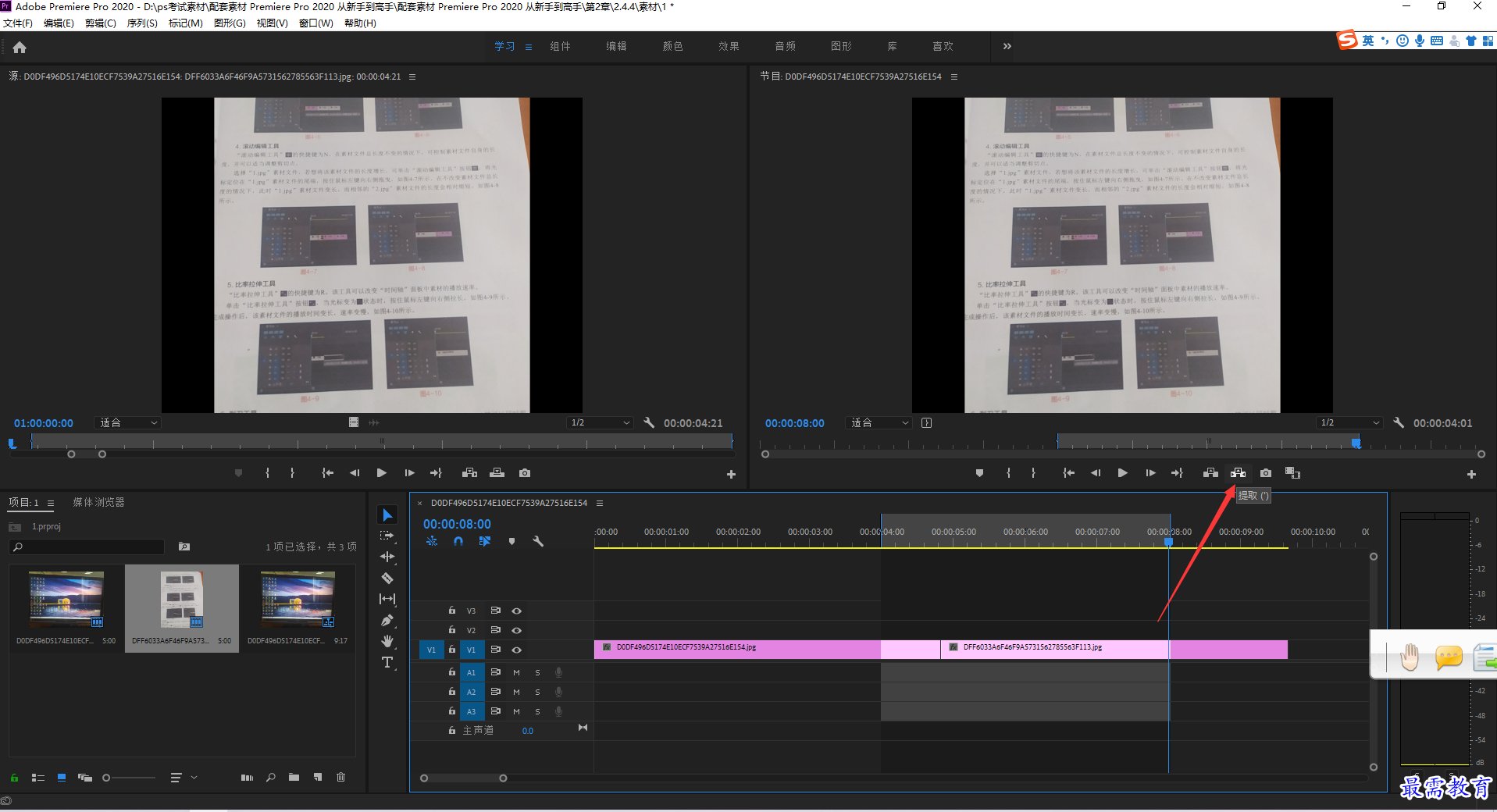Click the Delete trash icon in Project panel
The height and width of the screenshot is (812, 1497).
coord(341,778)
